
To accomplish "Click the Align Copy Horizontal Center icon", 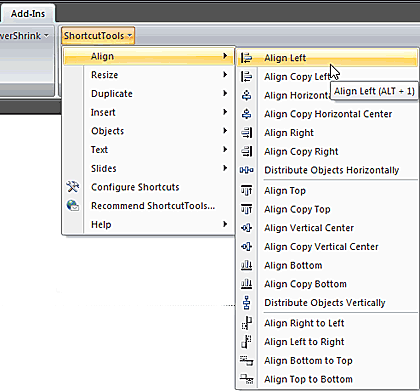I will [247, 114].
